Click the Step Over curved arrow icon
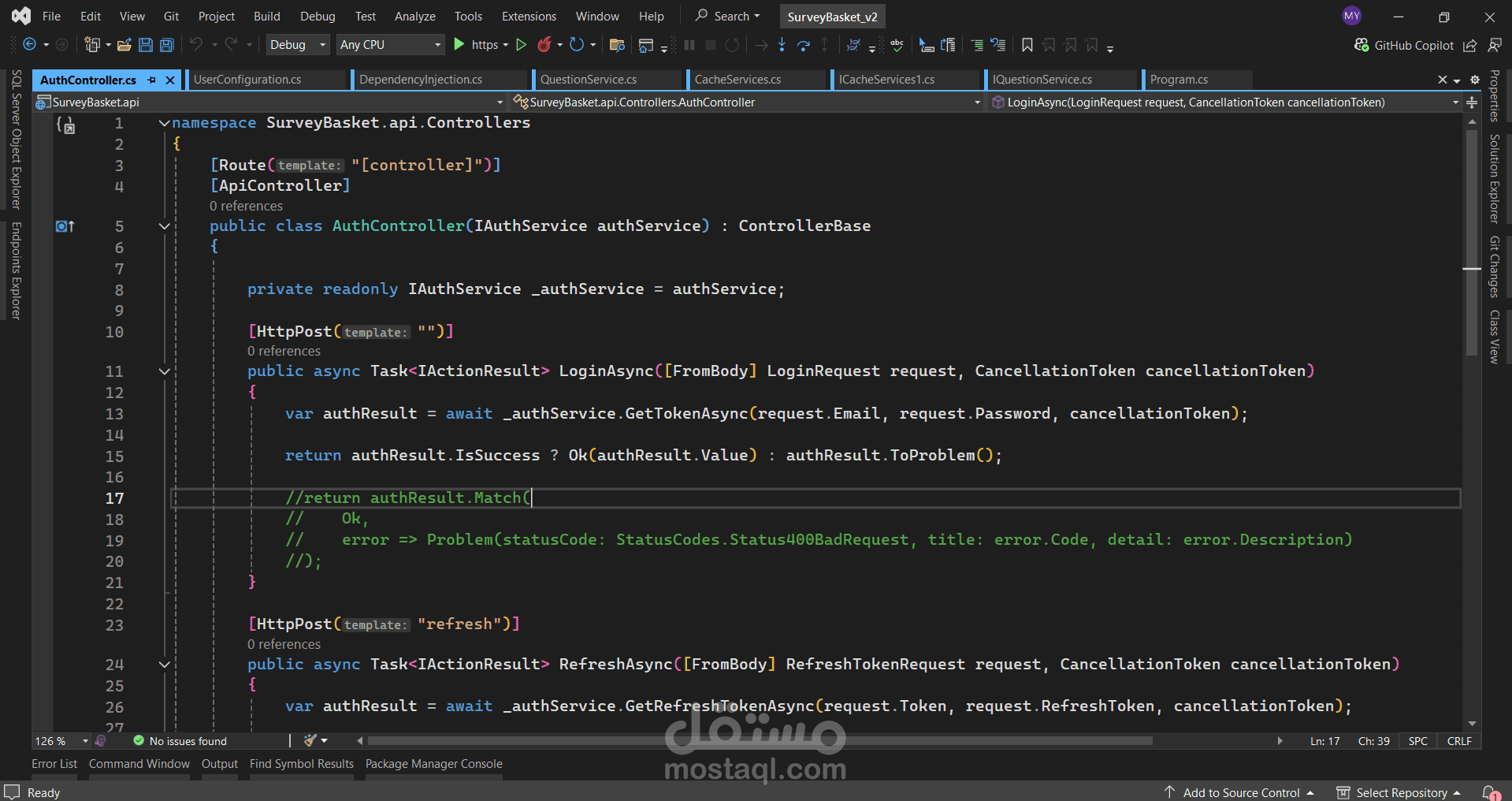 pyautogui.click(x=804, y=45)
